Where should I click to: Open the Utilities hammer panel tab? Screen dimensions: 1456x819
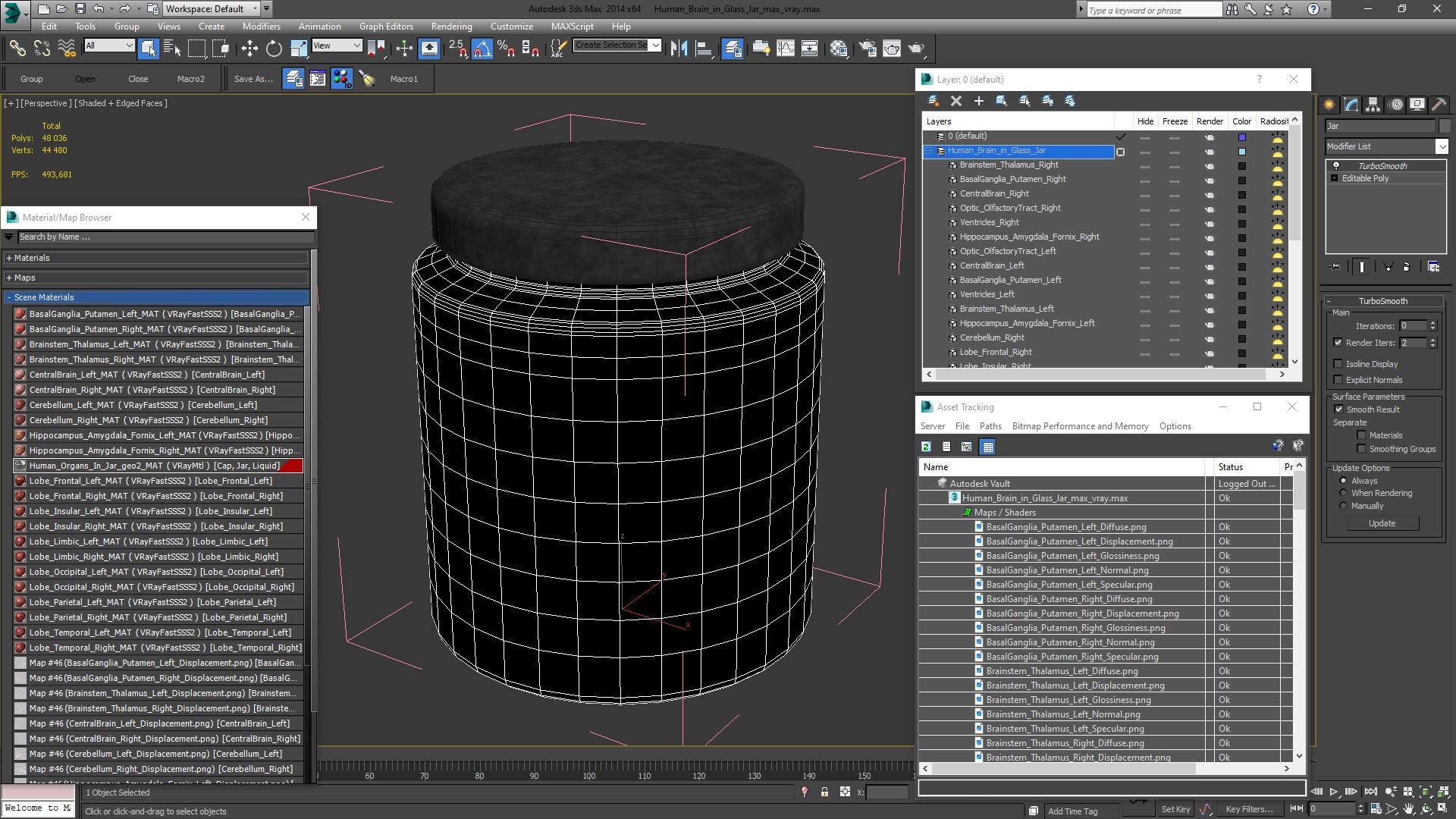(1439, 105)
